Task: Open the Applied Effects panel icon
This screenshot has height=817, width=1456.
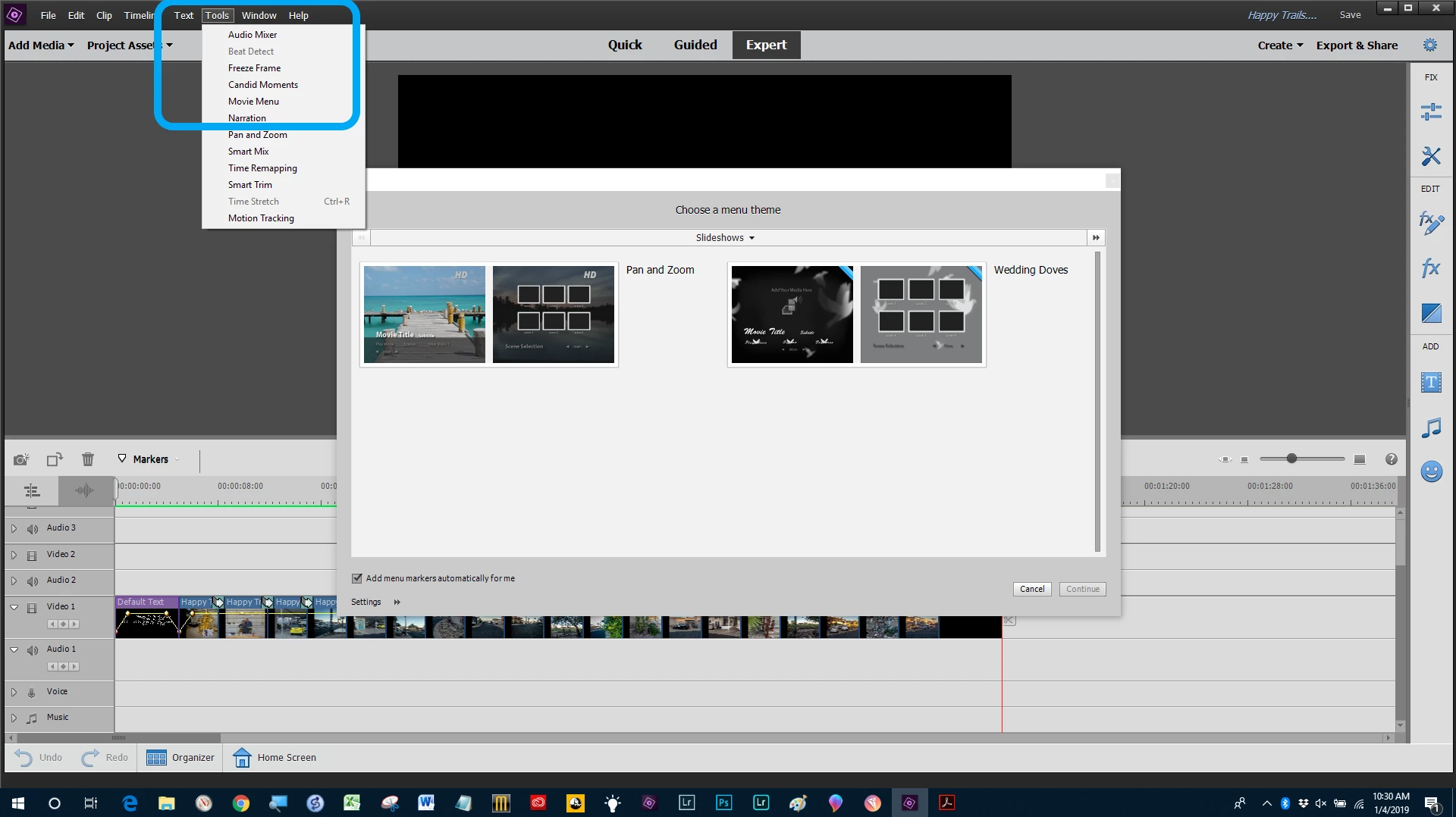Action: [1431, 223]
